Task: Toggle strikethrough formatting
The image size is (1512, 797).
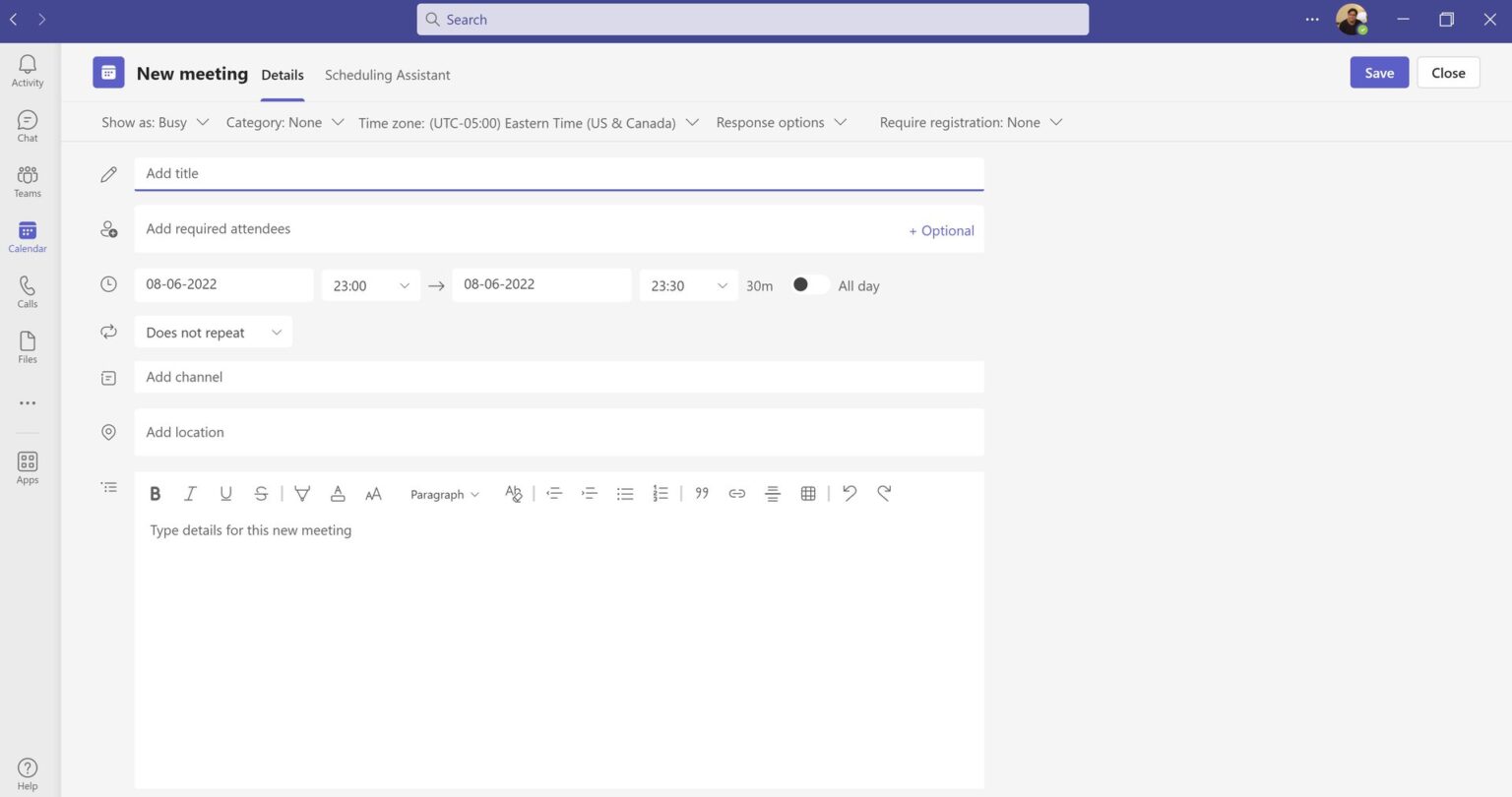Action: point(261,494)
